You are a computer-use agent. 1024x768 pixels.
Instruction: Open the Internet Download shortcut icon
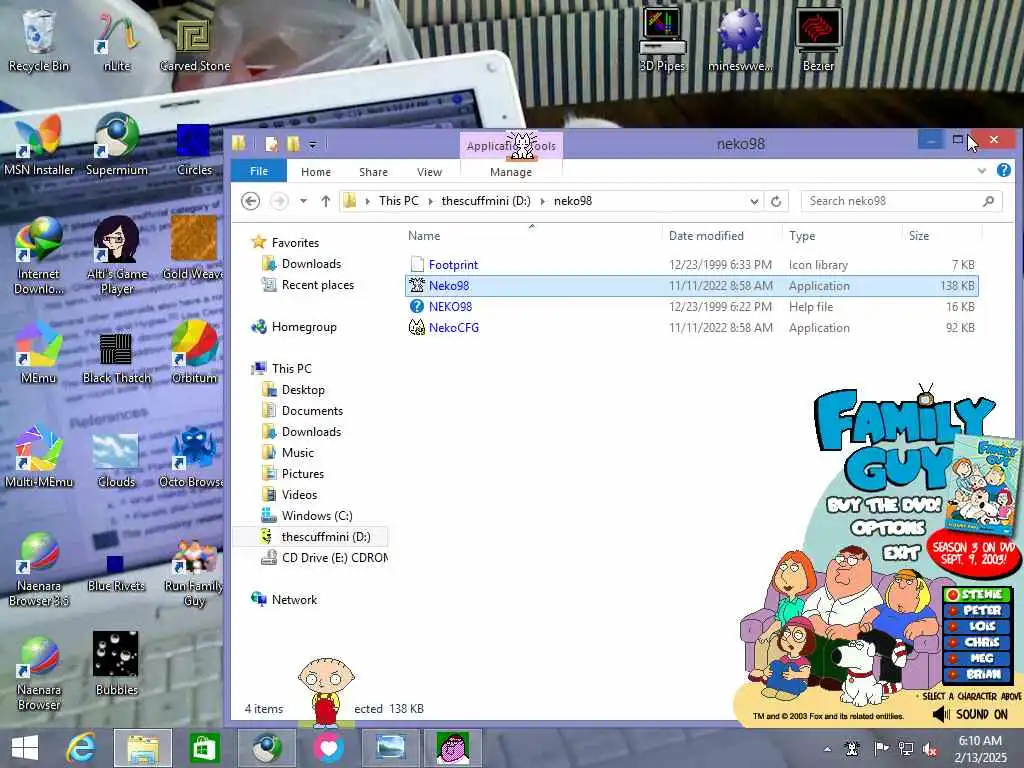pyautogui.click(x=38, y=255)
